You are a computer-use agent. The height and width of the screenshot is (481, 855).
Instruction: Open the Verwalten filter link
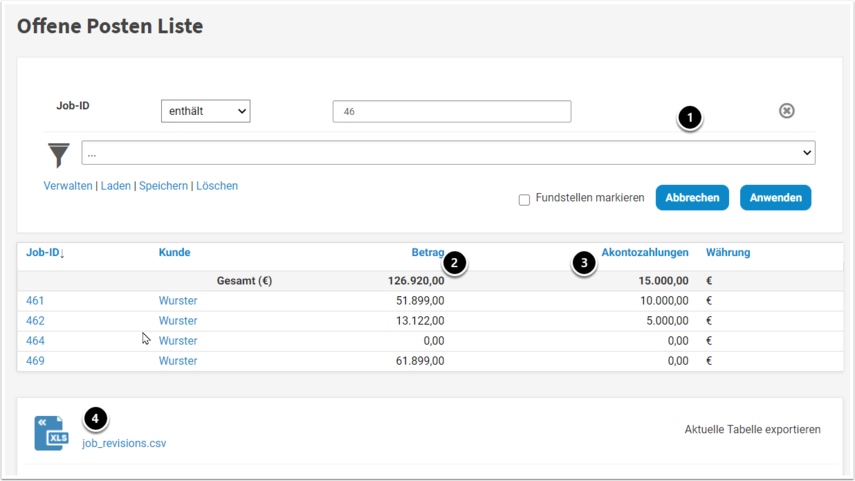68,186
